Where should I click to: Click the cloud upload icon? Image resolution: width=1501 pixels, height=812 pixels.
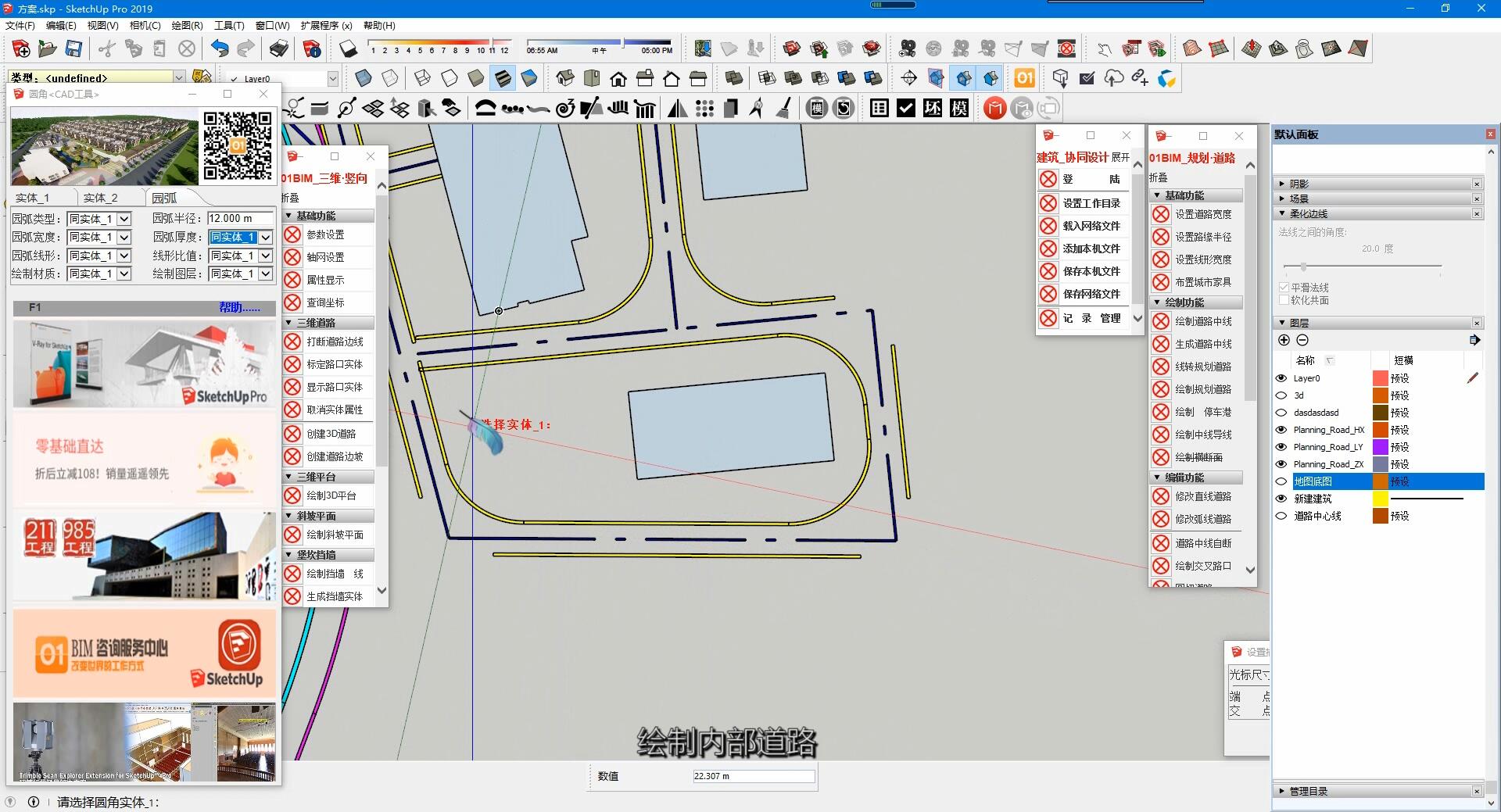[1114, 78]
